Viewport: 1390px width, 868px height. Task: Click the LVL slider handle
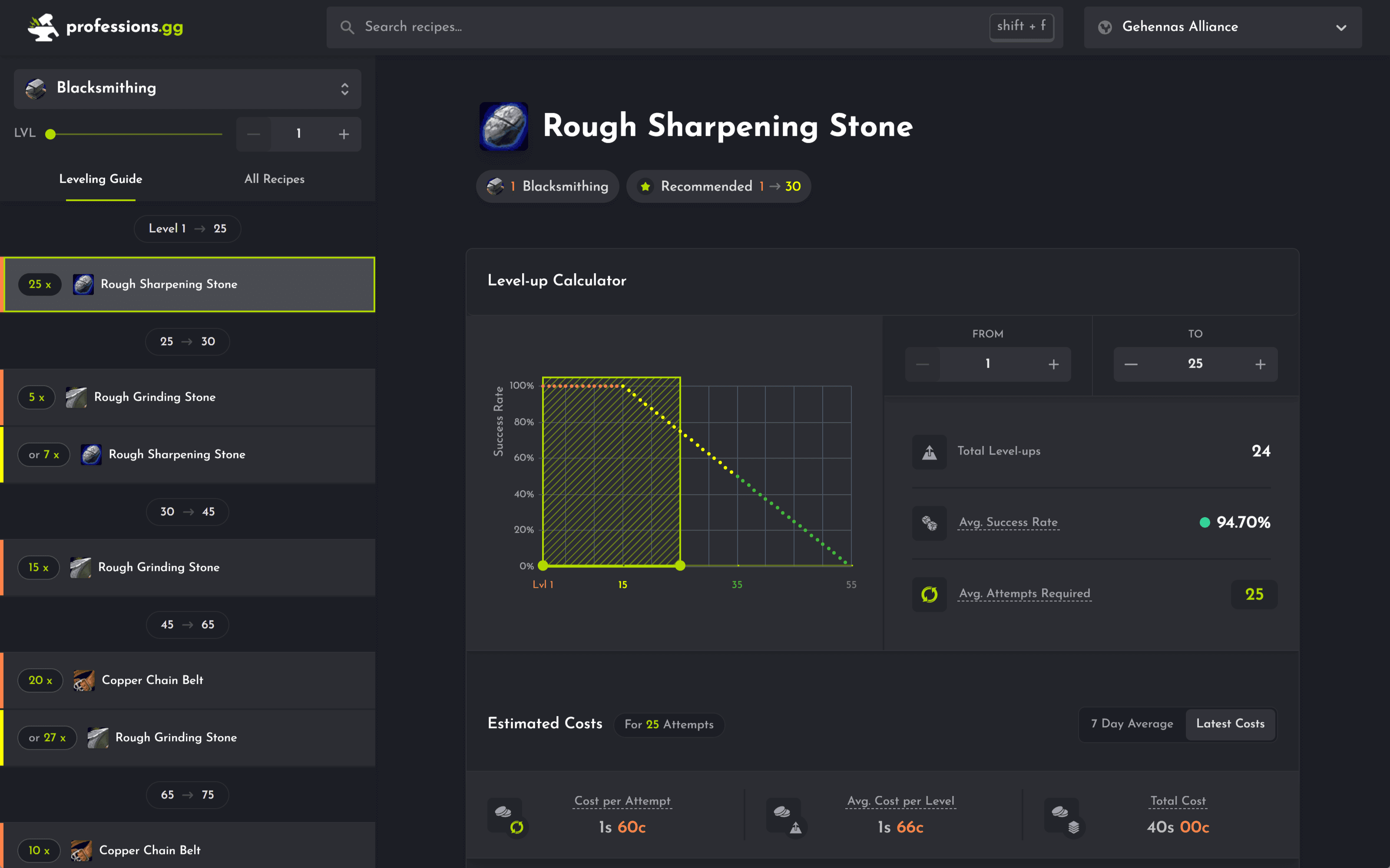(x=50, y=134)
